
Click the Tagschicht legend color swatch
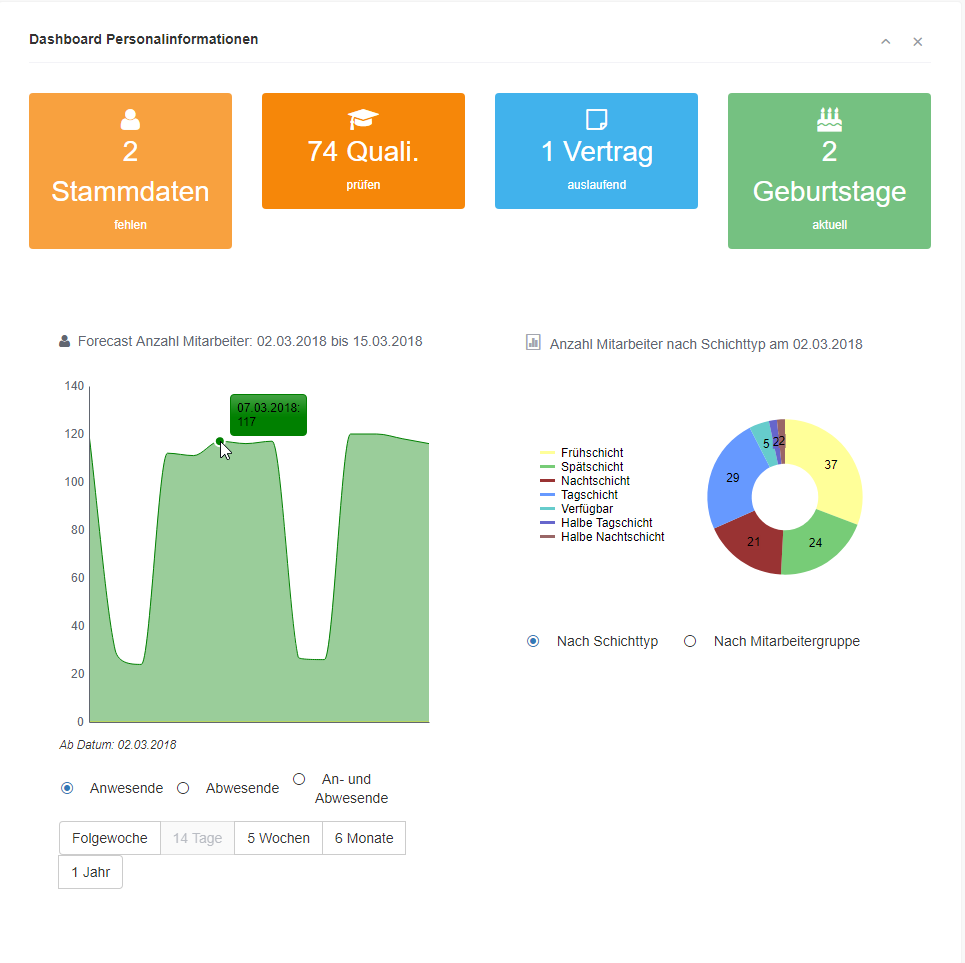547,495
